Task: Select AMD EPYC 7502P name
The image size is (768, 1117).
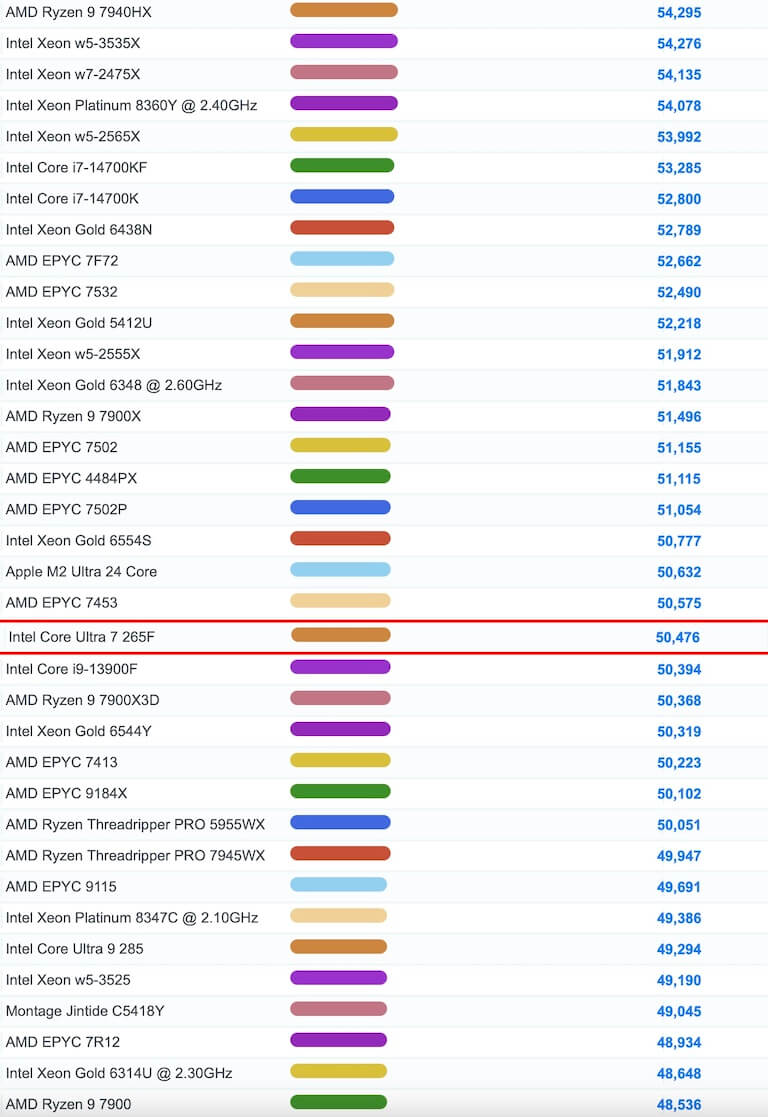Action: pyautogui.click(x=66, y=509)
